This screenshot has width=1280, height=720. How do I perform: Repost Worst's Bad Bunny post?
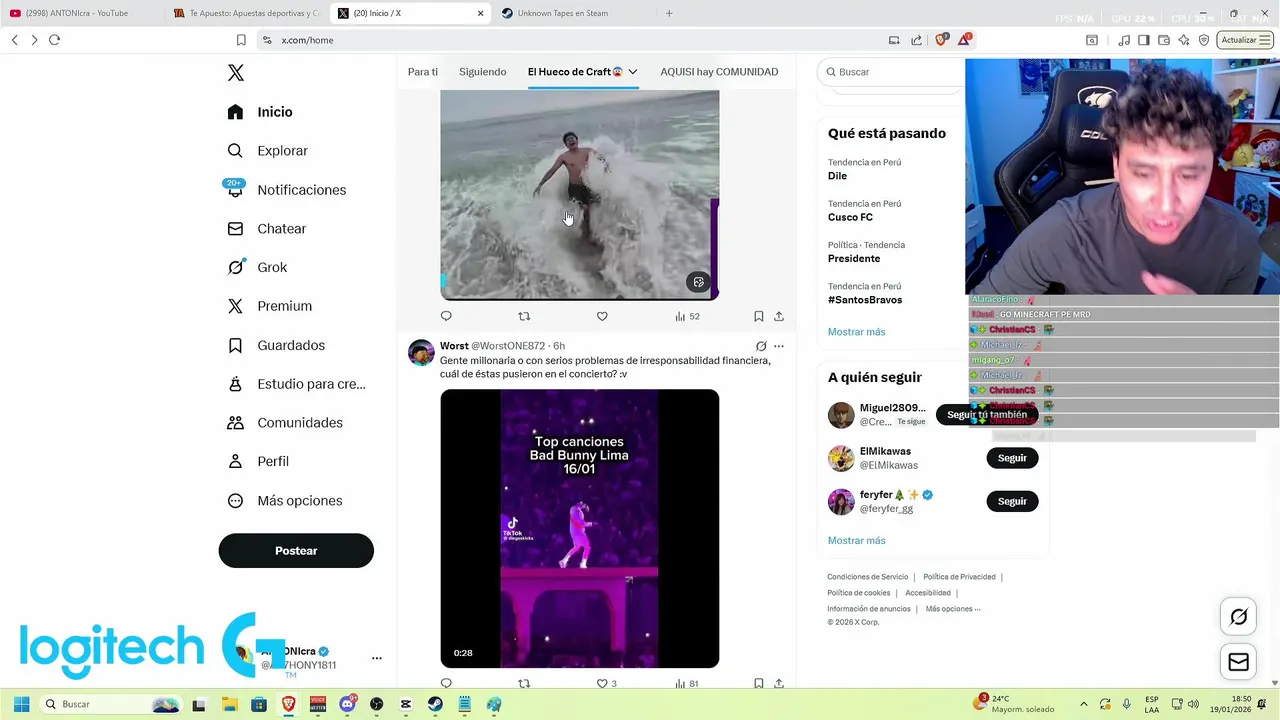pos(524,684)
